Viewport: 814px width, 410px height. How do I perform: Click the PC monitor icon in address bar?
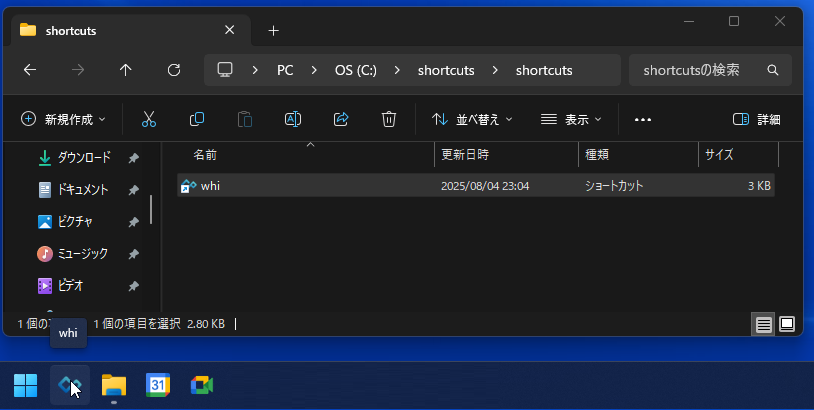[225, 70]
